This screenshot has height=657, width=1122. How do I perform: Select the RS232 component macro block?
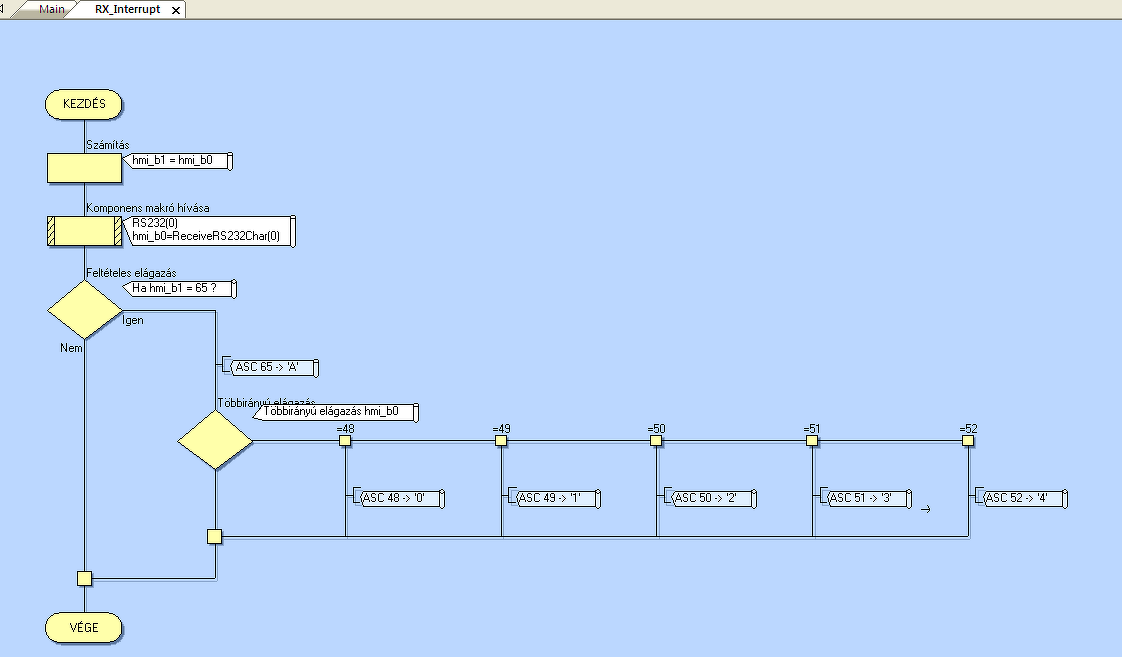click(x=84, y=231)
